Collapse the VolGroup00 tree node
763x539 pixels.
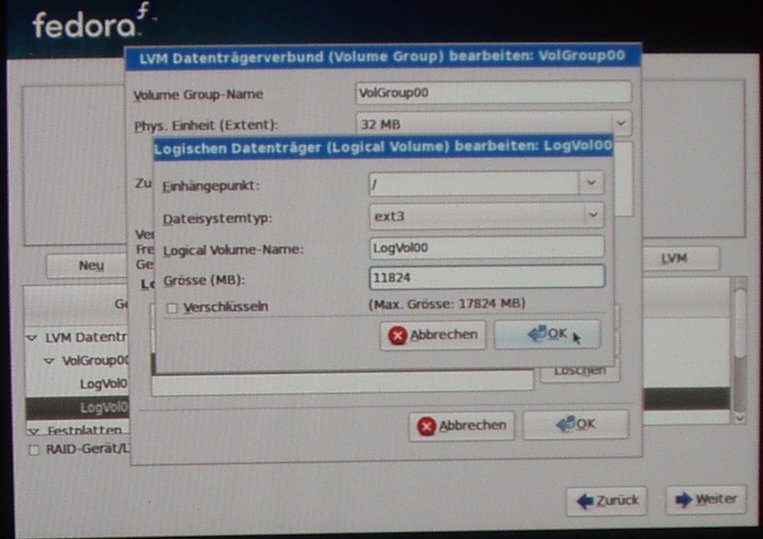pos(48,360)
